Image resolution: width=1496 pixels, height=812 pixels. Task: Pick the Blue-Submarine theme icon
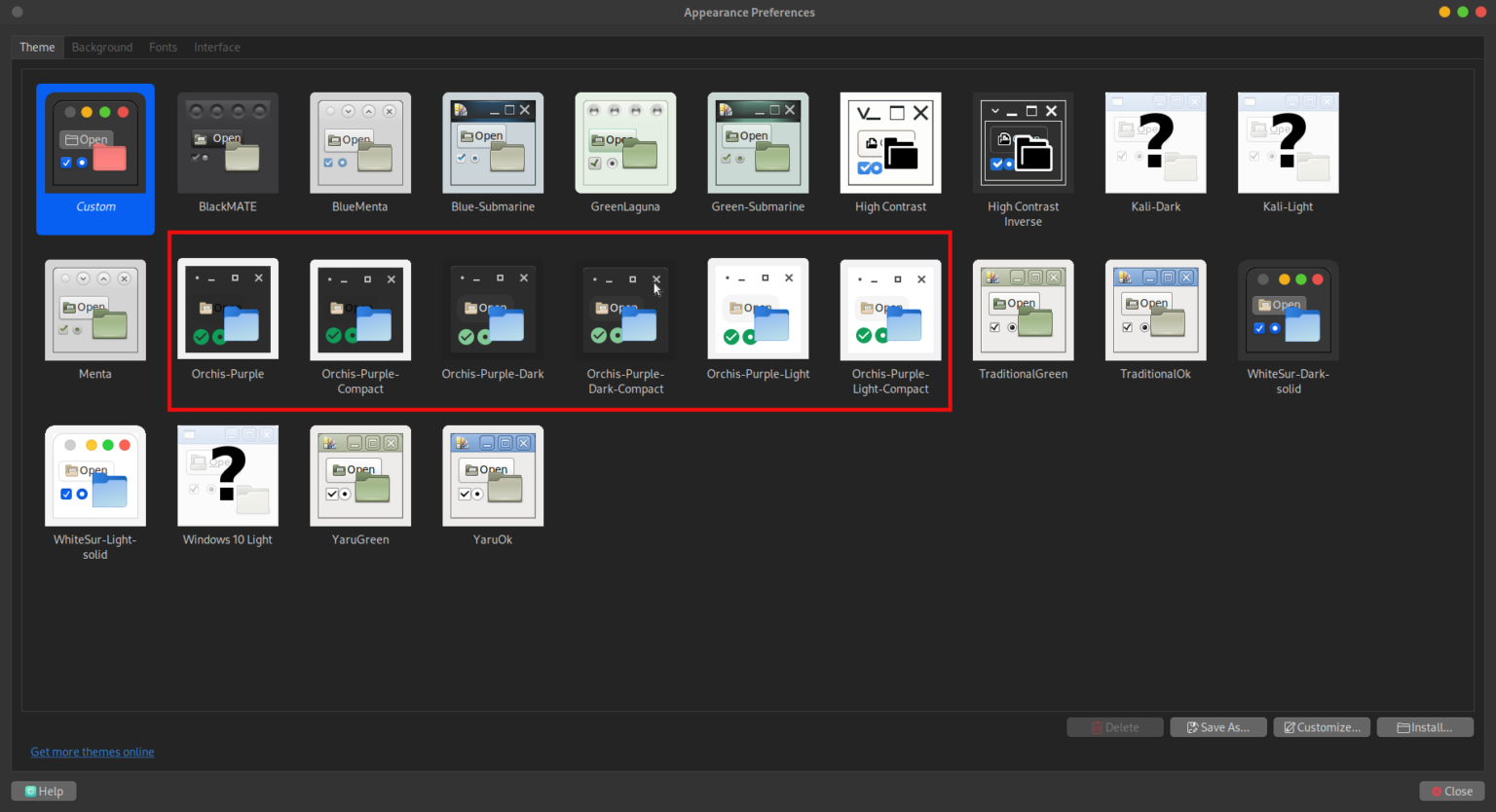(492, 143)
